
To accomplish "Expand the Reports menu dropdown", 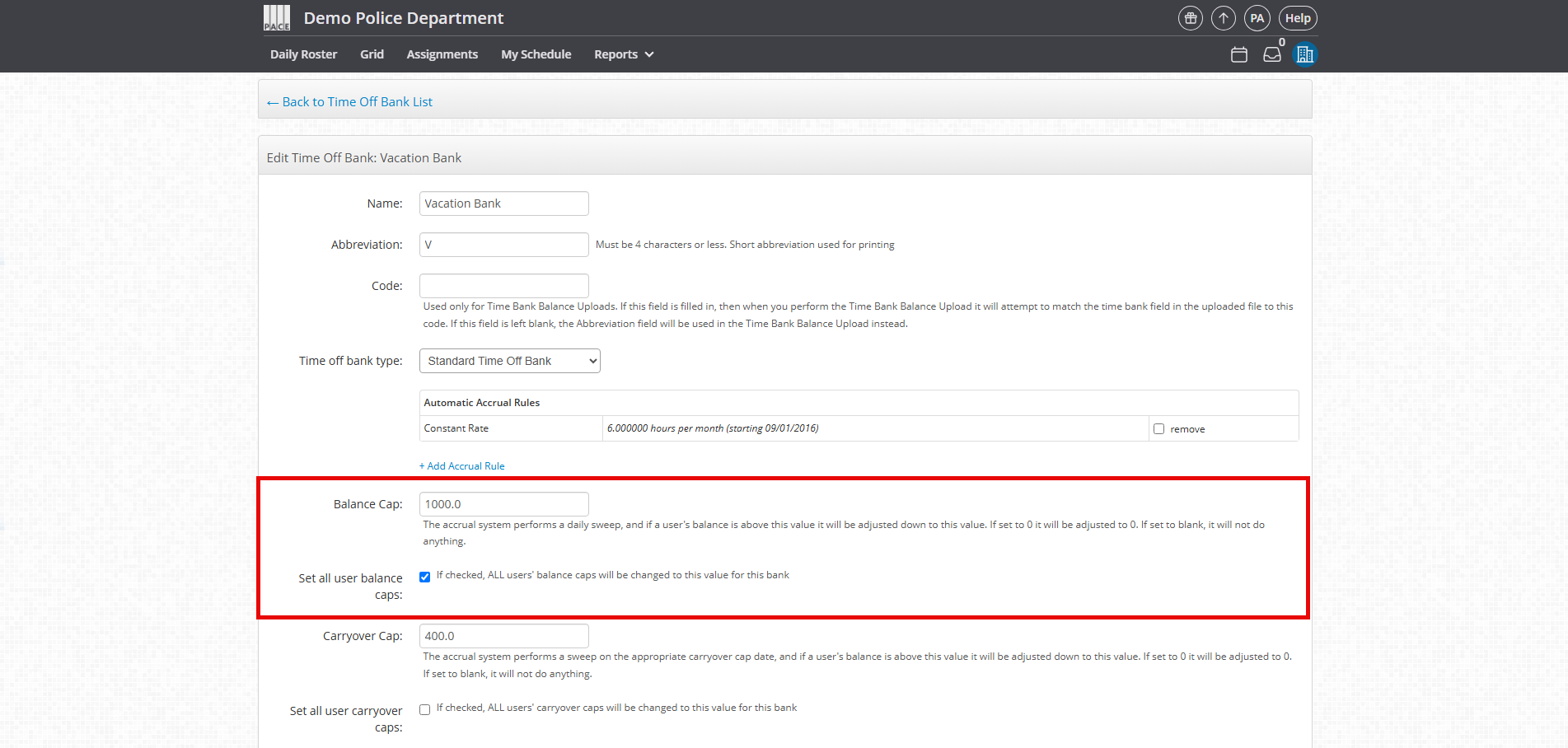I will (x=623, y=54).
